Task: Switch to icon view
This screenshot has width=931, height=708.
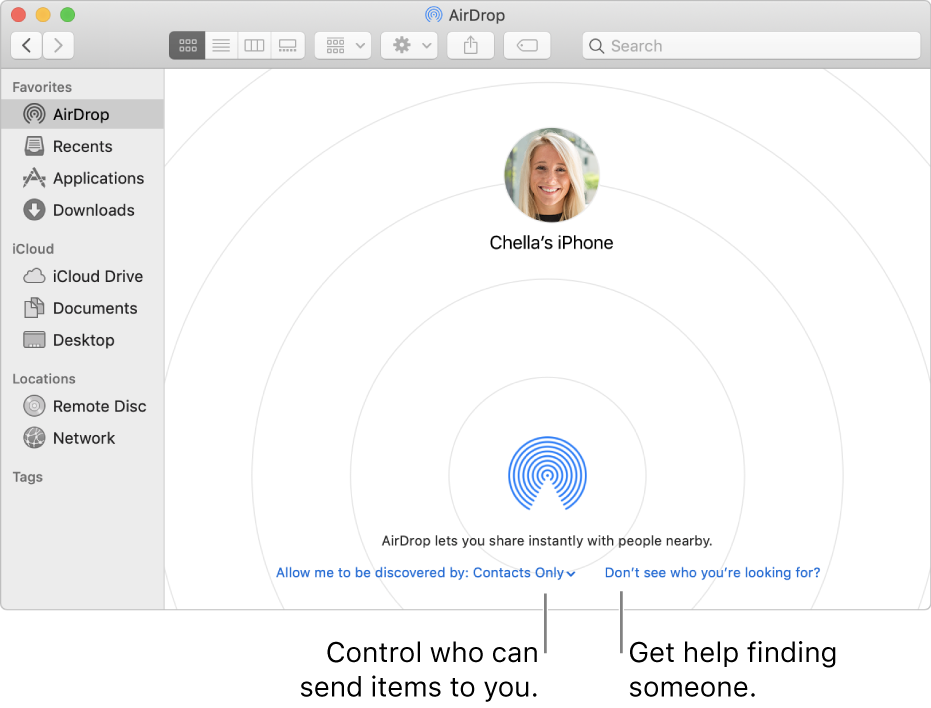Action: pos(188,46)
